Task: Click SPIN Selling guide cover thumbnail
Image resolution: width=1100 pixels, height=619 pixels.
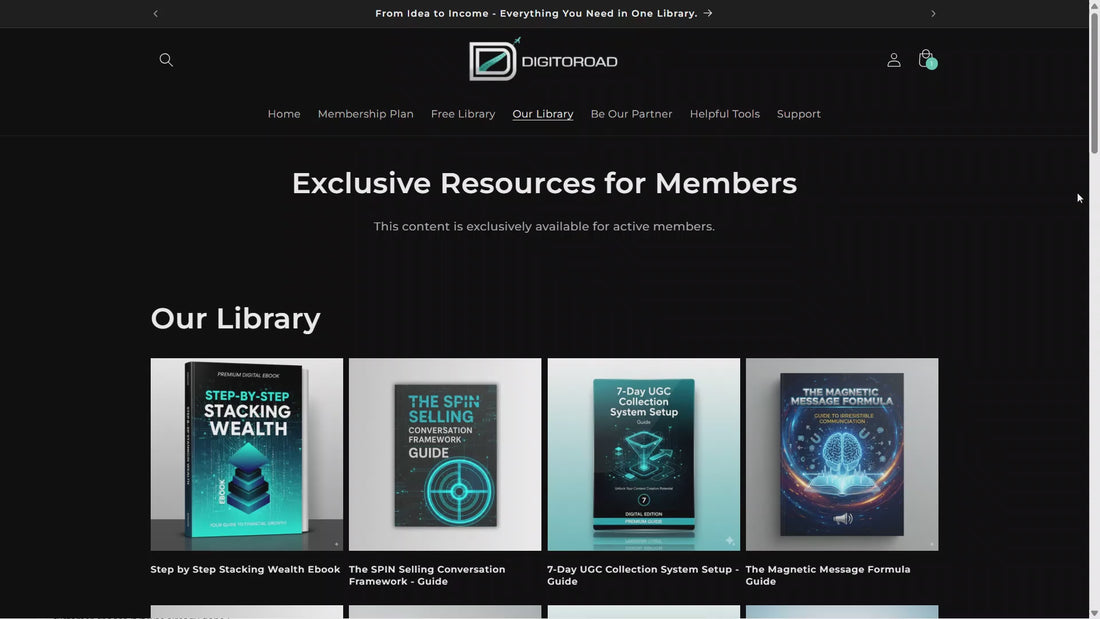Action: (x=445, y=454)
